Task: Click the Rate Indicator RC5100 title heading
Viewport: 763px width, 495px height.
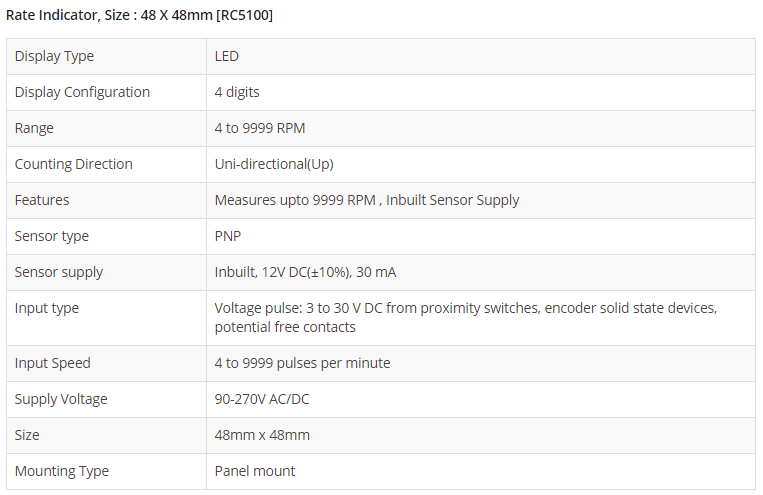Action: point(139,15)
